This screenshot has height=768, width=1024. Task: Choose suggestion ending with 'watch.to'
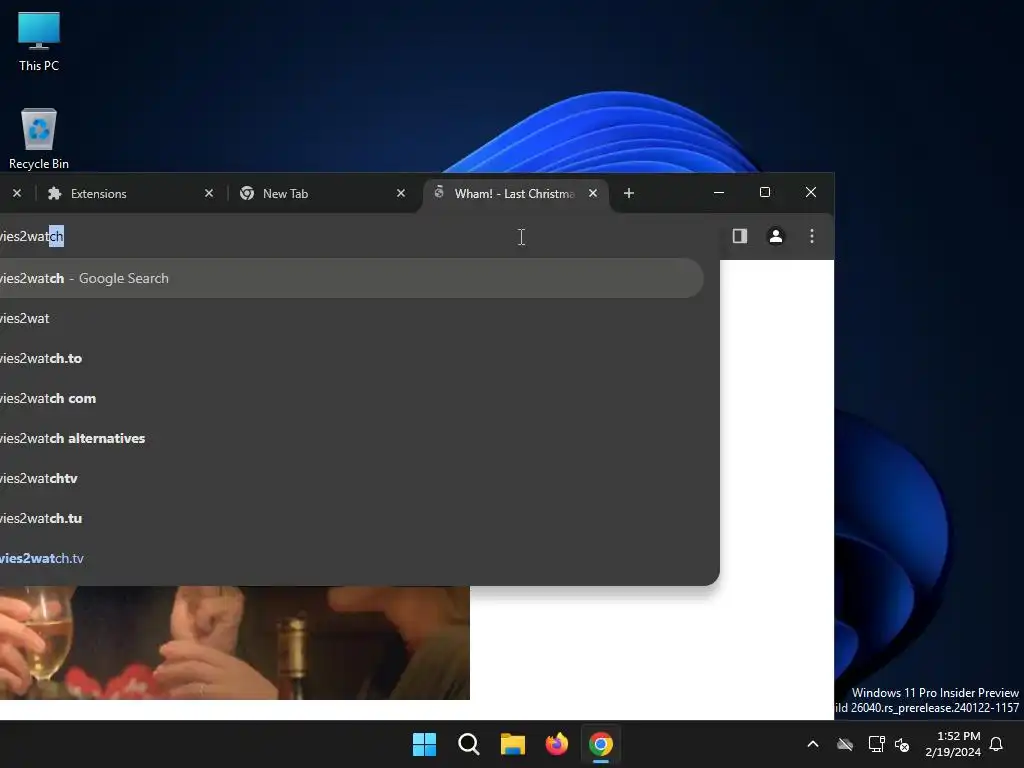[351, 358]
